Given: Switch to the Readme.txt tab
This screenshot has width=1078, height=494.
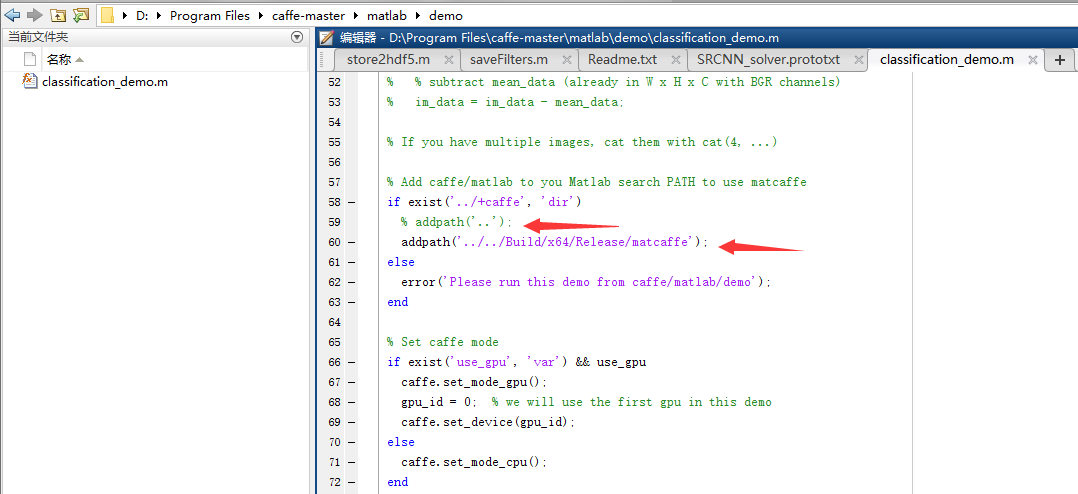Looking at the screenshot, I should [622, 60].
